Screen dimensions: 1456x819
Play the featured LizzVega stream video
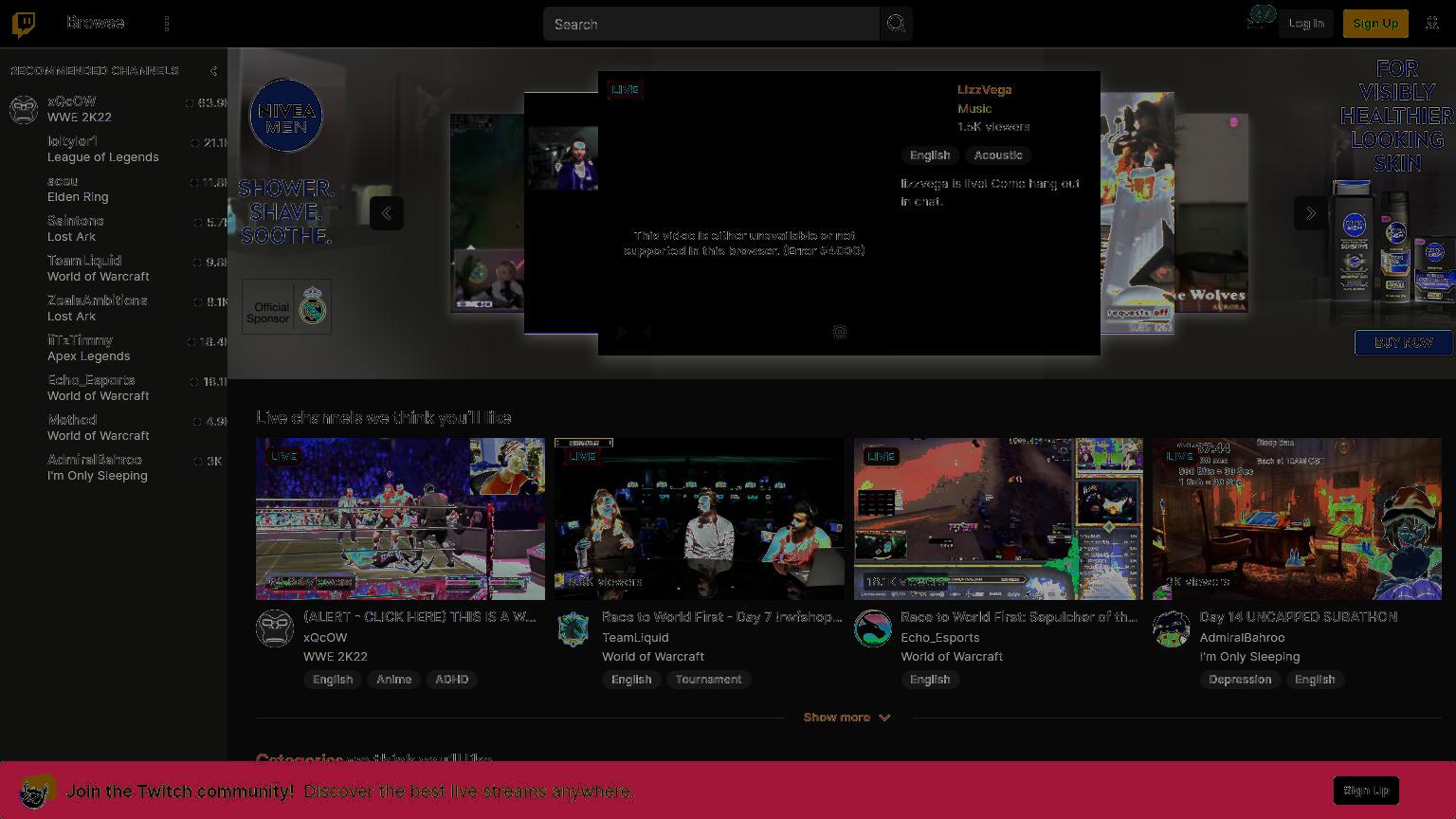tap(622, 332)
